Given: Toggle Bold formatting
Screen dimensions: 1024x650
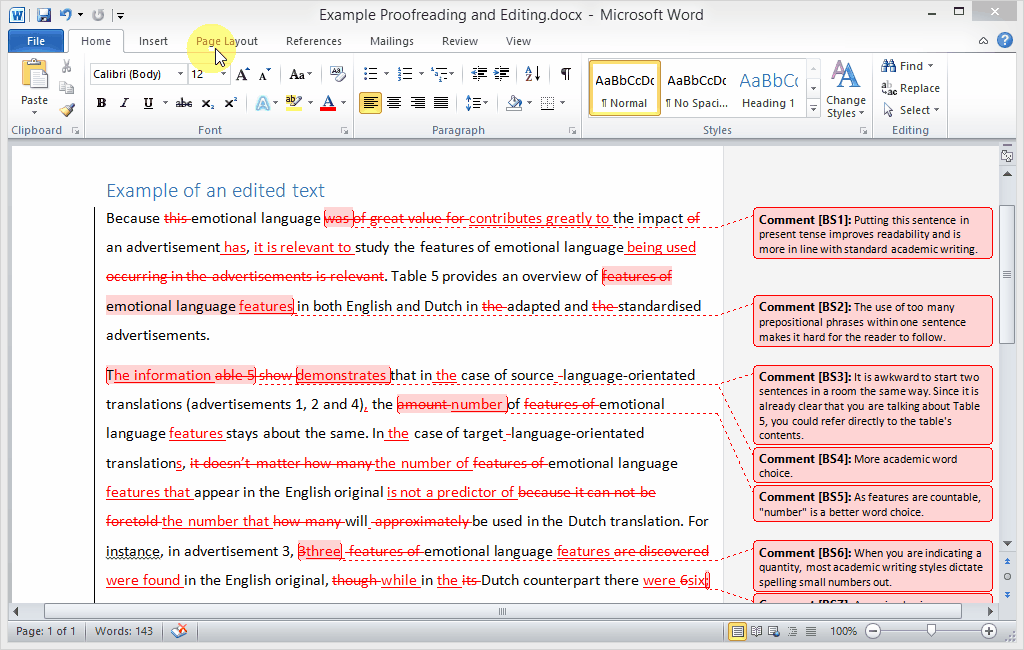Looking at the screenshot, I should point(101,103).
